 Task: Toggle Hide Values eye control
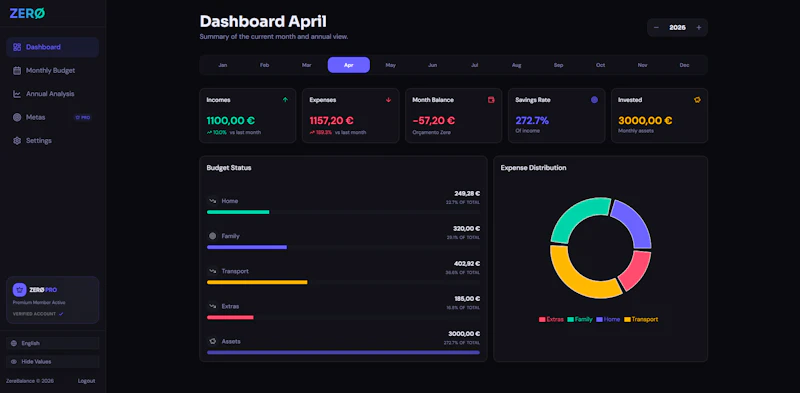click(x=53, y=361)
